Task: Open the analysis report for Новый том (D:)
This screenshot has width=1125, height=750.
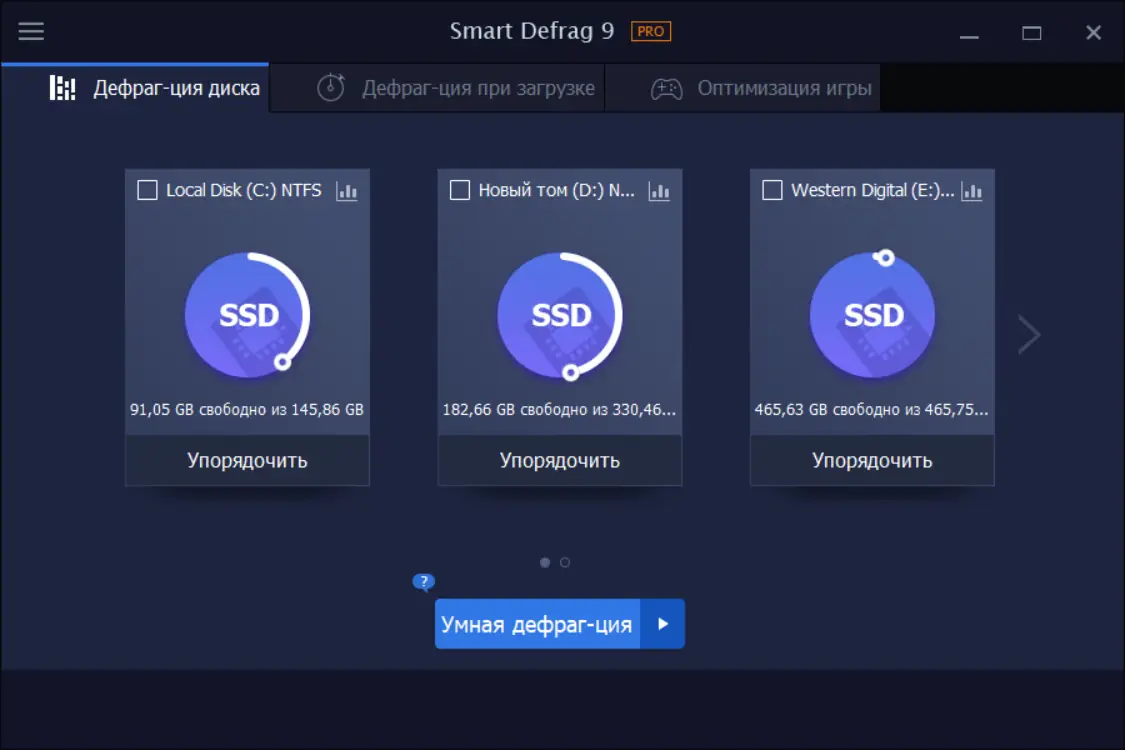Action: click(659, 190)
